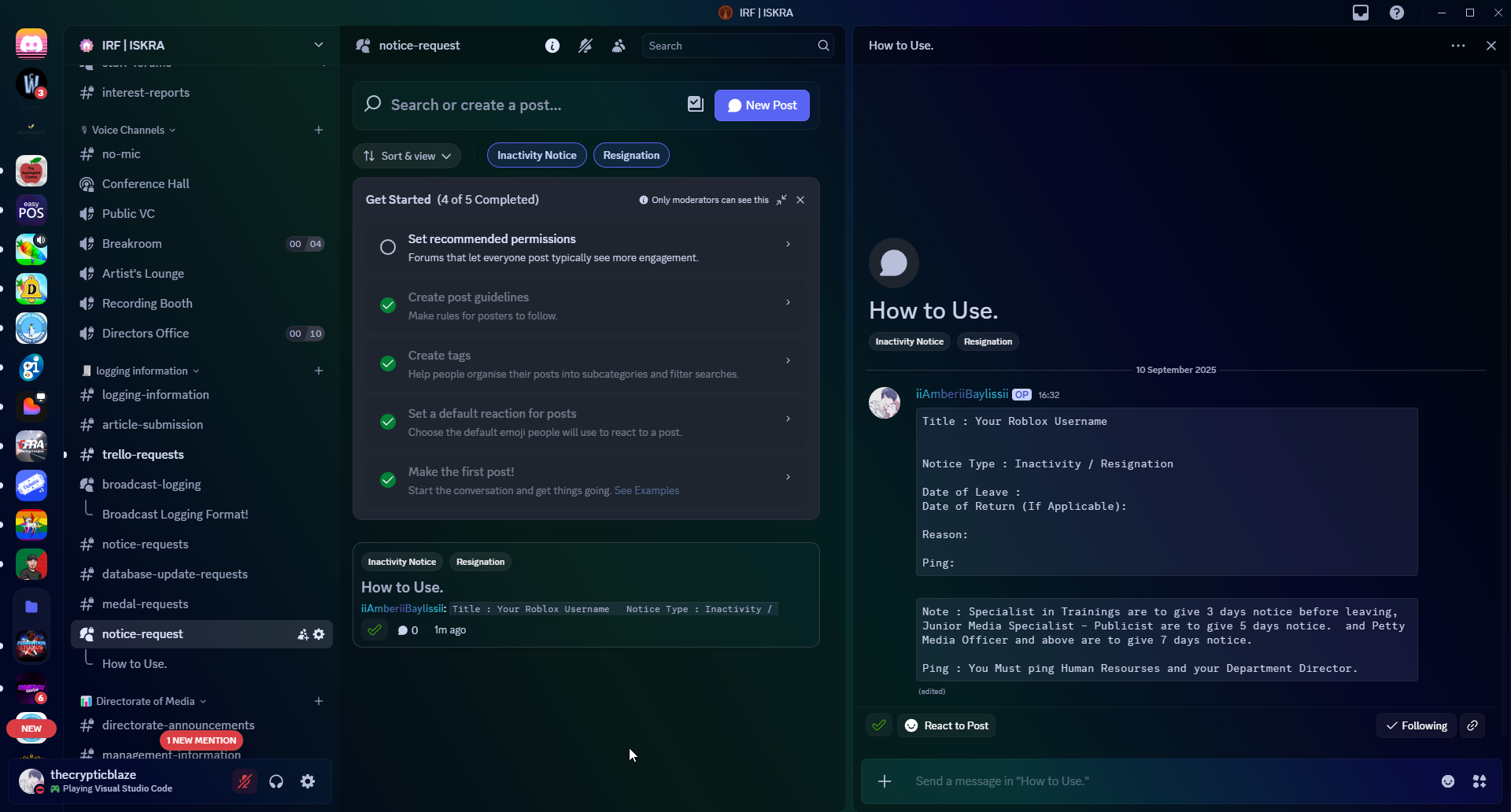Filter posts by Inactivity Notice tag
This screenshot has height=812, width=1511.
point(537,155)
